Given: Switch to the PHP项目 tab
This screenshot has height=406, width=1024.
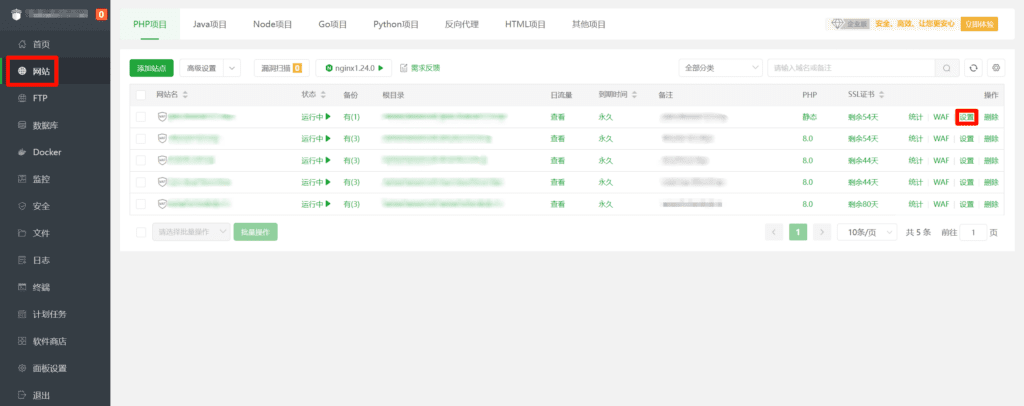Looking at the screenshot, I should point(150,24).
